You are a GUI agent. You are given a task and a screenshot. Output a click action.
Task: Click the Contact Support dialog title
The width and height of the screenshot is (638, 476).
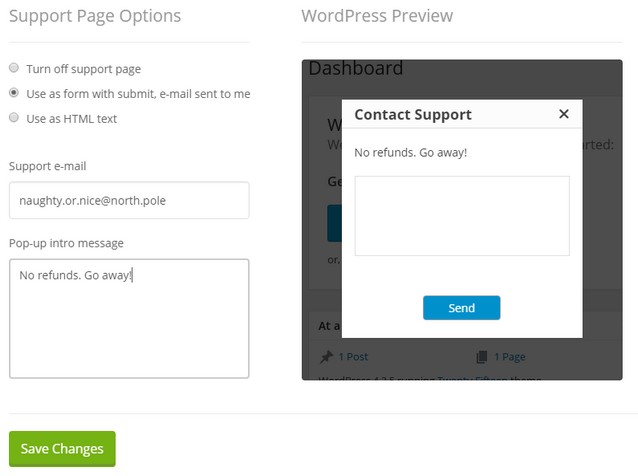[x=413, y=114]
